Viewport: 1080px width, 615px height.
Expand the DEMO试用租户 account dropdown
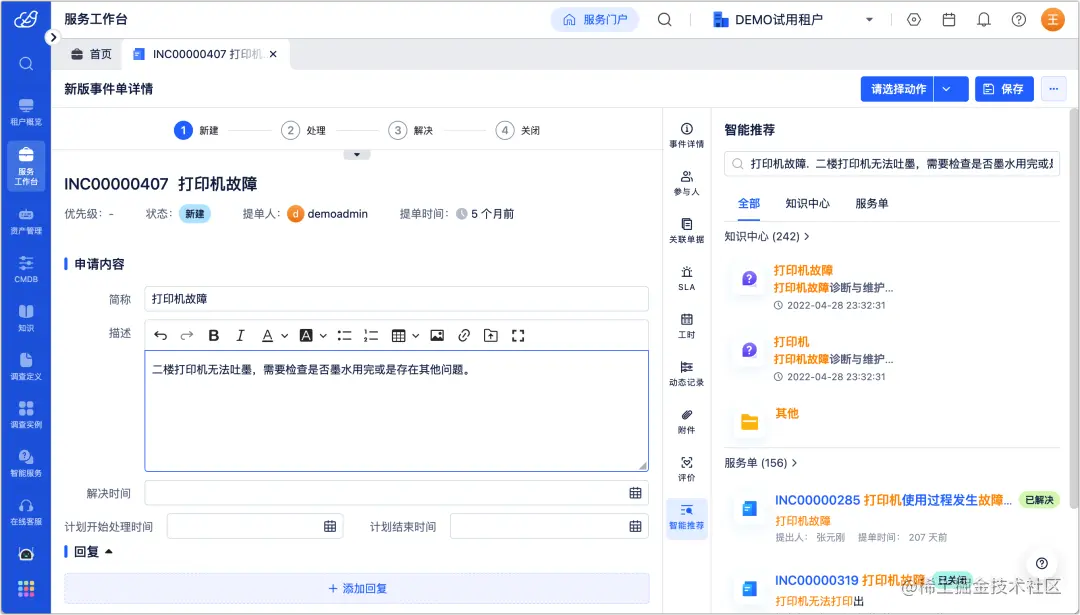pos(868,18)
